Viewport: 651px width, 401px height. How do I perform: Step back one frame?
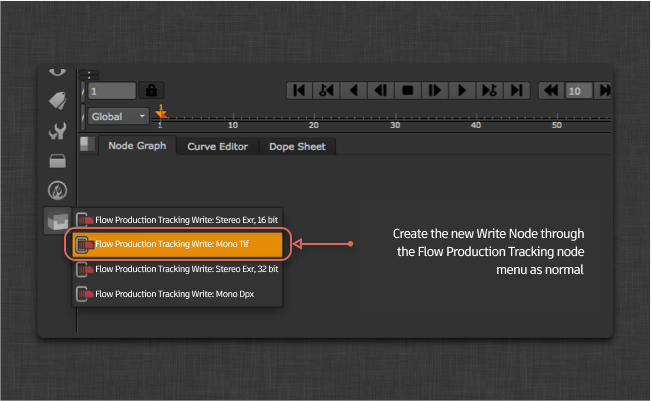(x=380, y=90)
